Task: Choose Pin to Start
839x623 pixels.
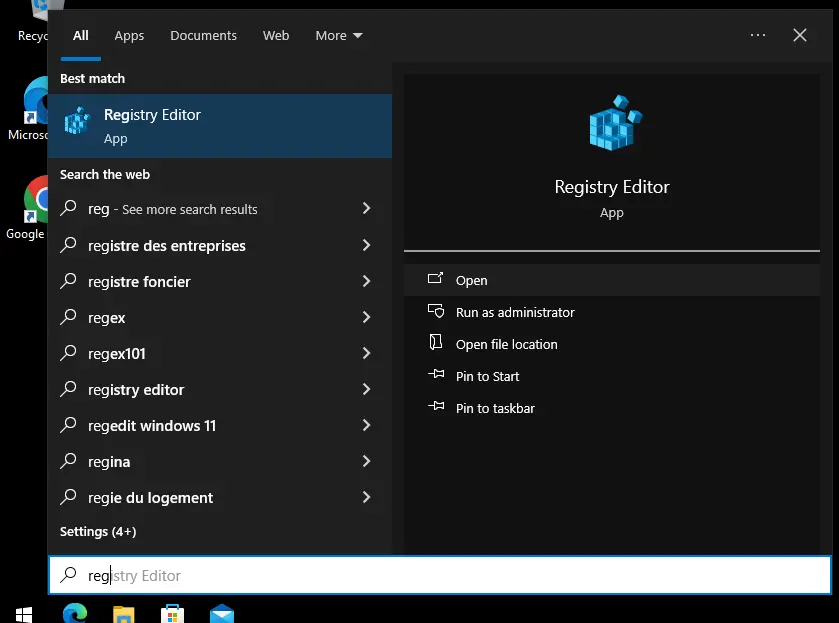Action: pos(612,376)
